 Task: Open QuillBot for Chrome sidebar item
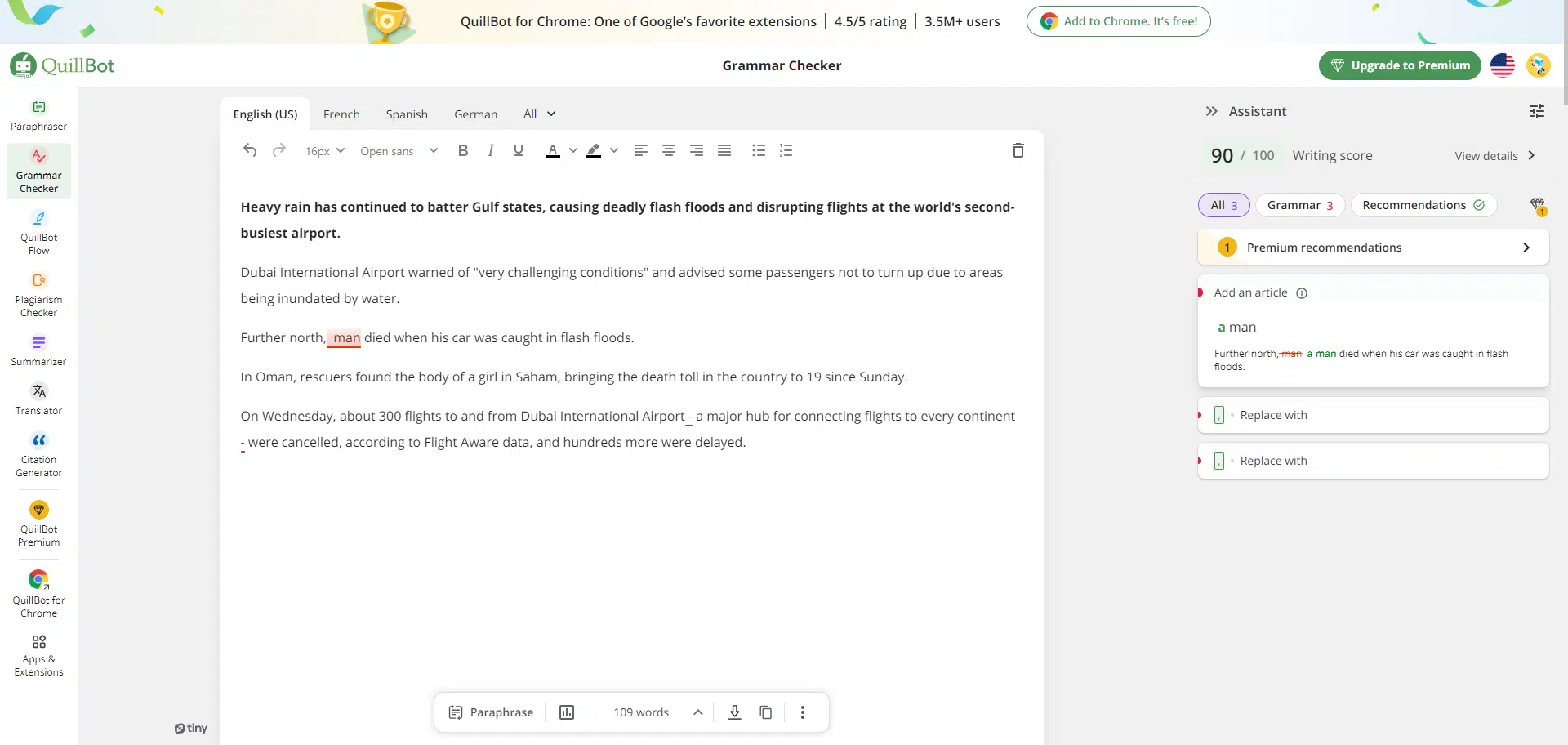(x=38, y=594)
